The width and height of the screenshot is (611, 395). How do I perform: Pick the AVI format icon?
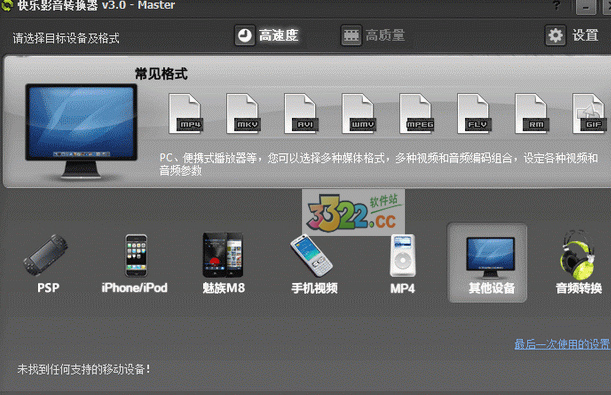point(300,114)
